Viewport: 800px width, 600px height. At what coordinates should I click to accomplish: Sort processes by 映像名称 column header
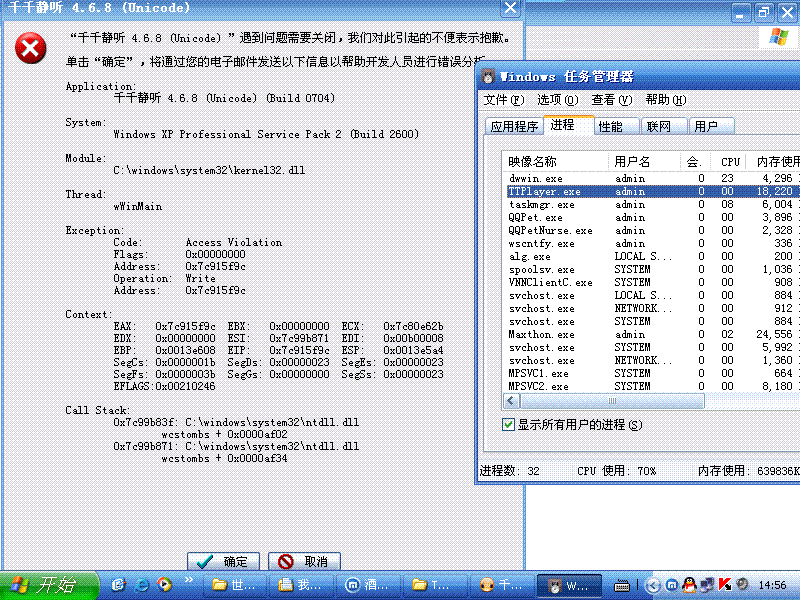555,162
